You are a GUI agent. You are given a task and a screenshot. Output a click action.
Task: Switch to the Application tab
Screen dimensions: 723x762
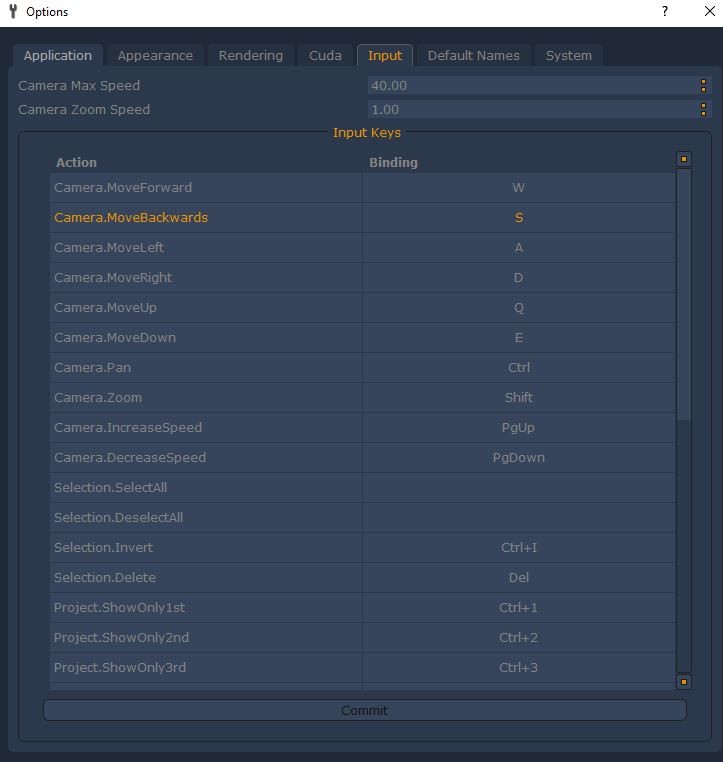coord(58,56)
